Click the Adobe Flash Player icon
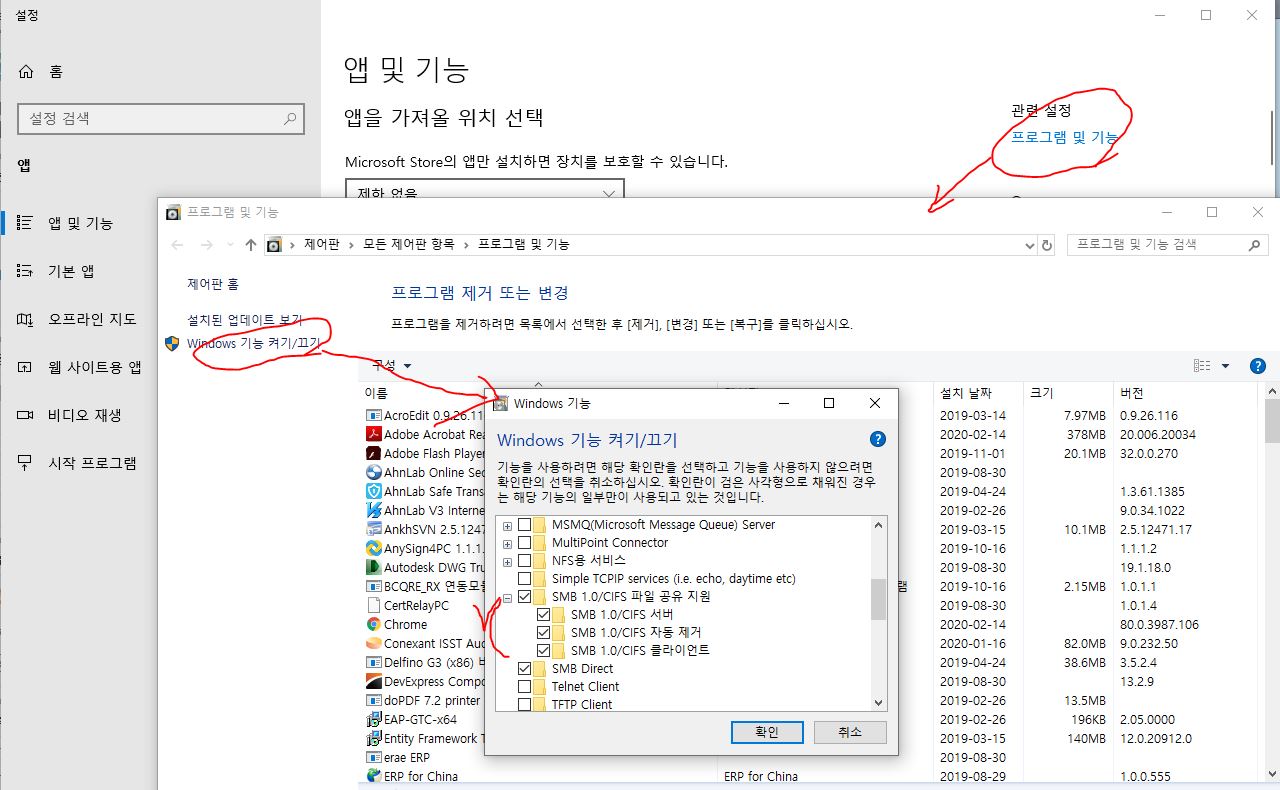 pos(374,453)
